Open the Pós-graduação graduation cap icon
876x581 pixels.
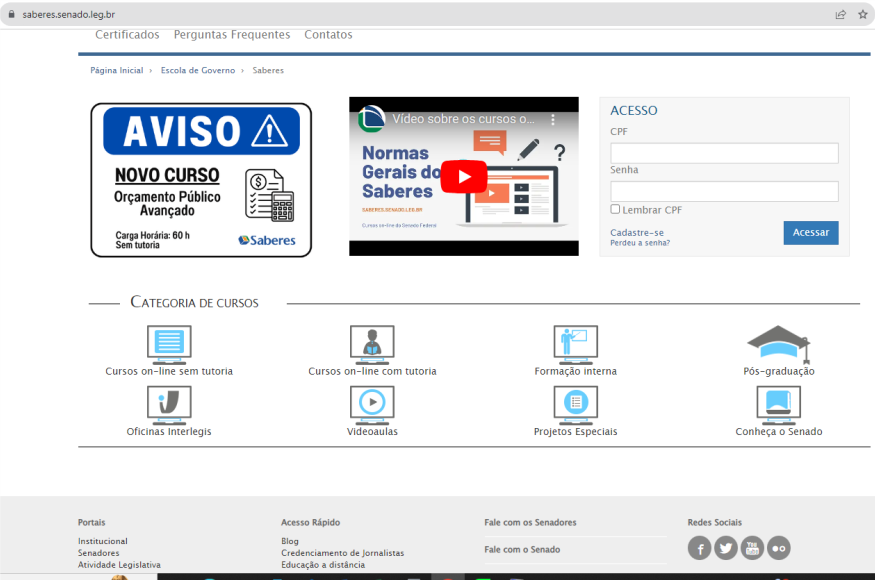point(777,344)
